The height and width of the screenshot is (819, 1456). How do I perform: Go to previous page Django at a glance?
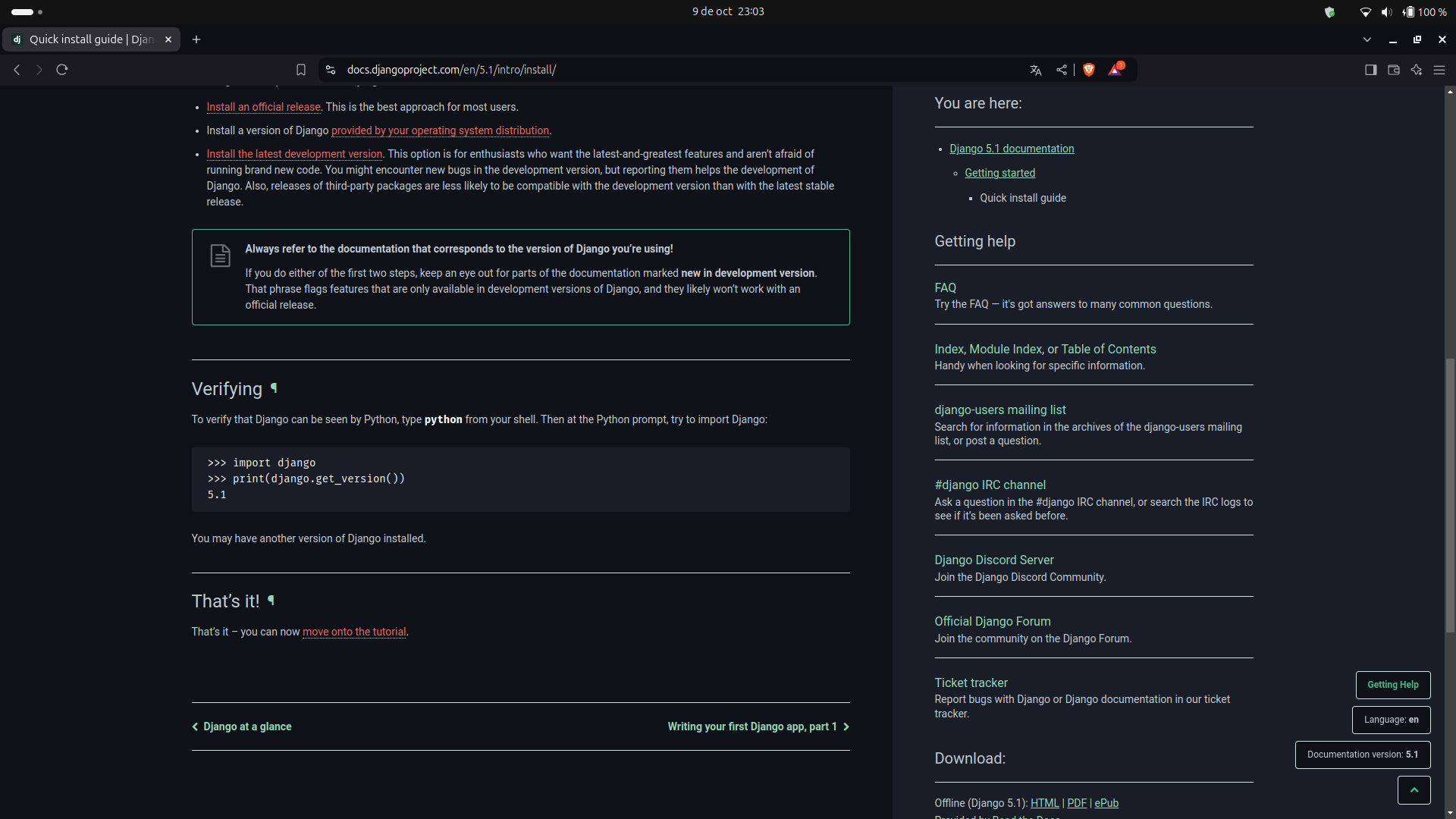(x=242, y=726)
